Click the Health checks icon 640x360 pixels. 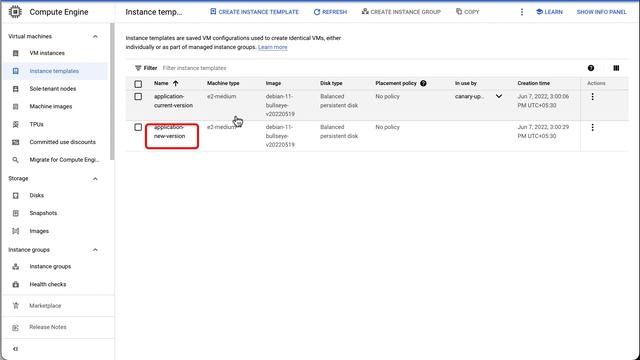(16, 284)
